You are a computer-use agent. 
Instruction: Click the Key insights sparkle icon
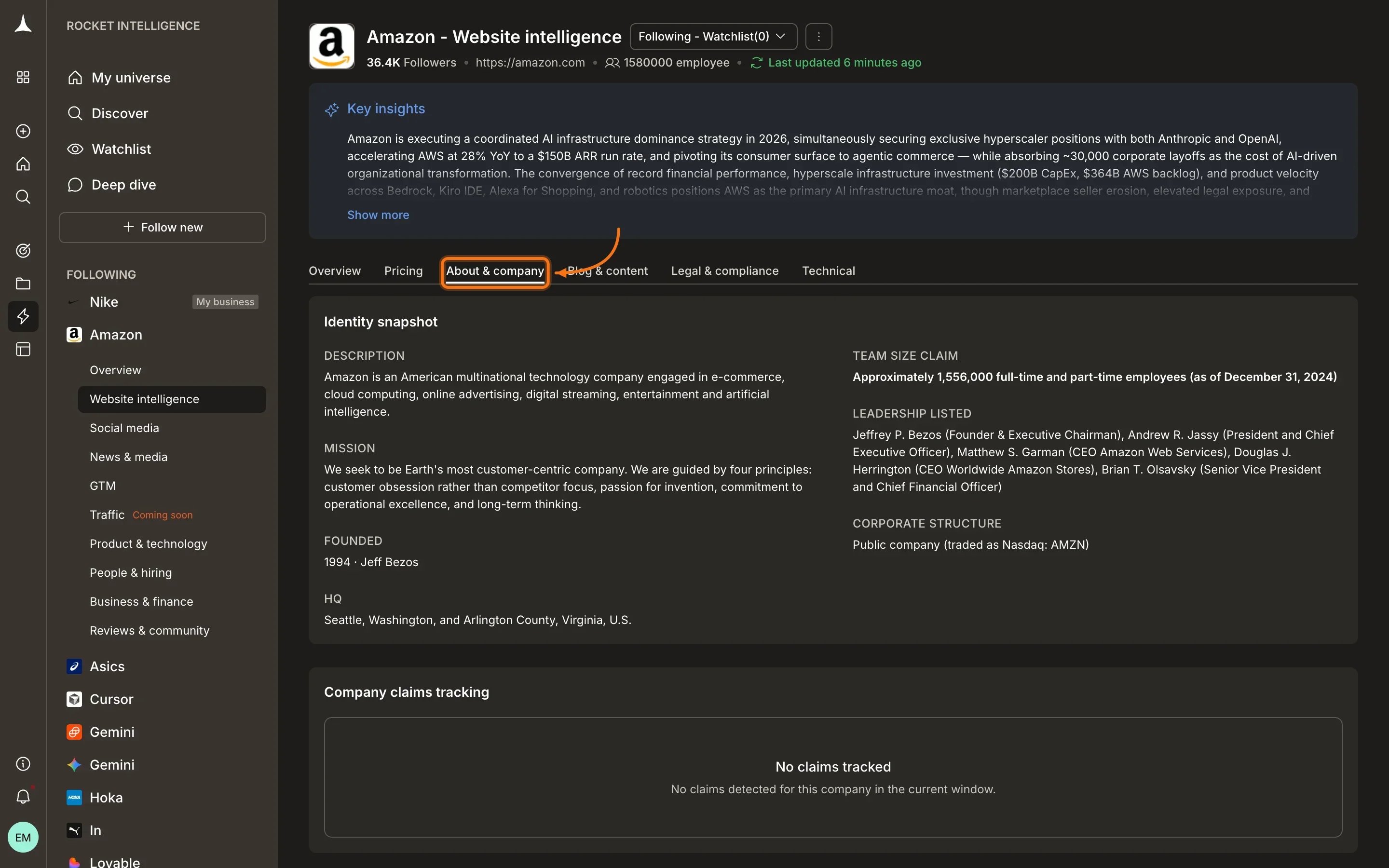click(x=332, y=109)
